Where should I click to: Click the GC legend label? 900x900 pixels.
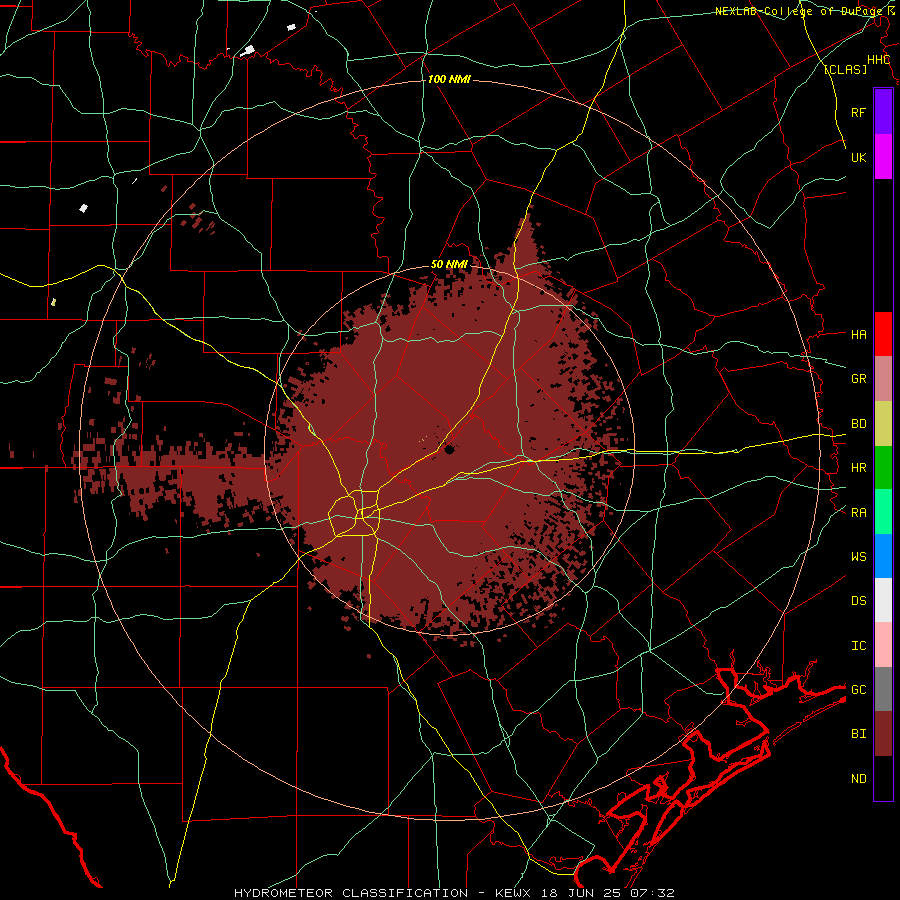[859, 689]
